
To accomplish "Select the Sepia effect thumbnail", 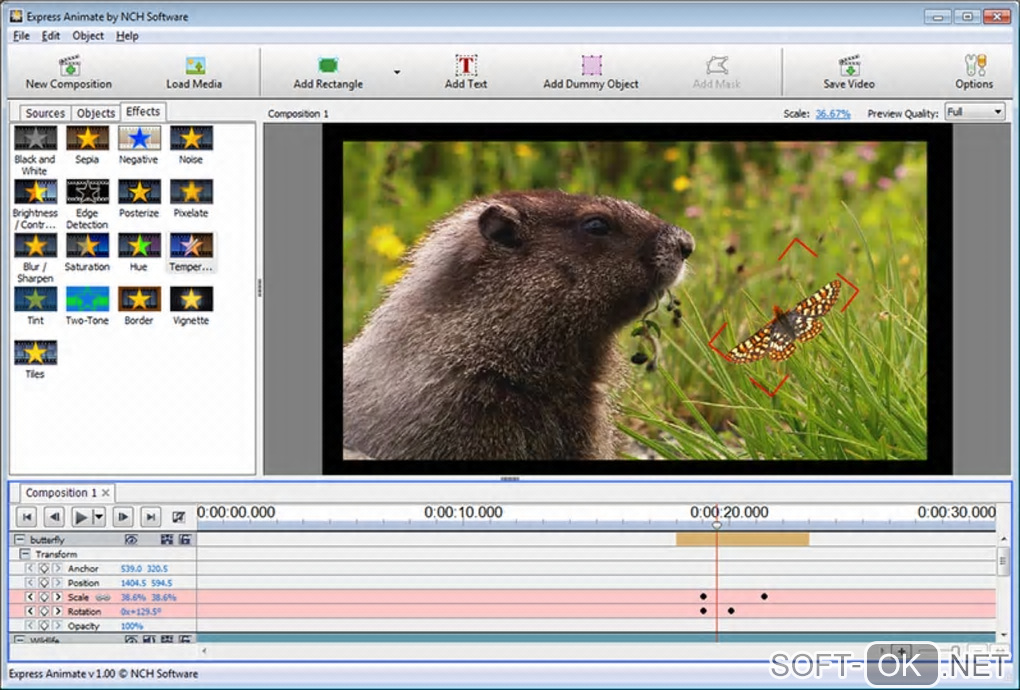I will 87,138.
